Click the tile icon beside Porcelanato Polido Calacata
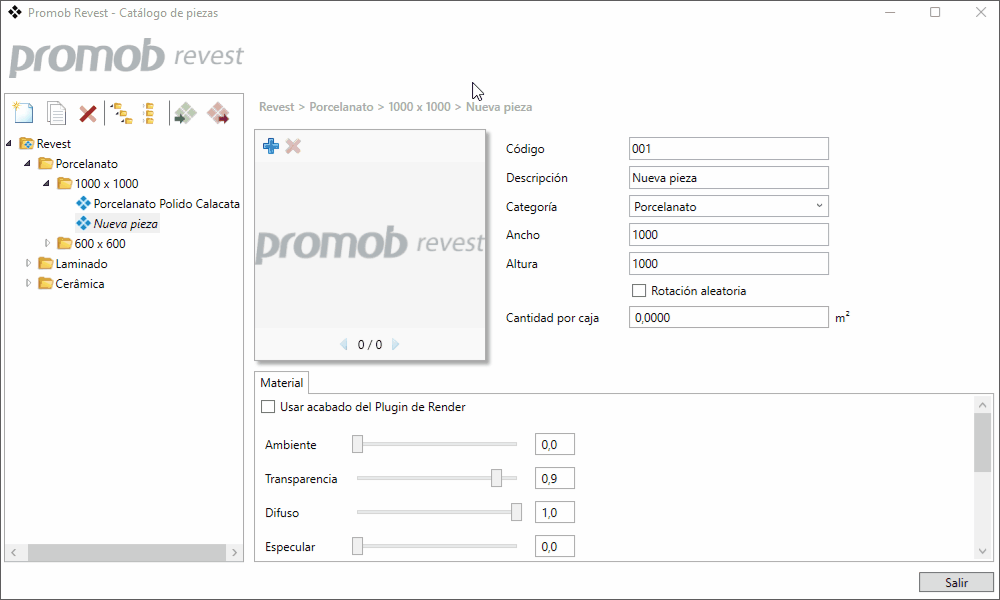This screenshot has height=600, width=1000. pyautogui.click(x=83, y=203)
